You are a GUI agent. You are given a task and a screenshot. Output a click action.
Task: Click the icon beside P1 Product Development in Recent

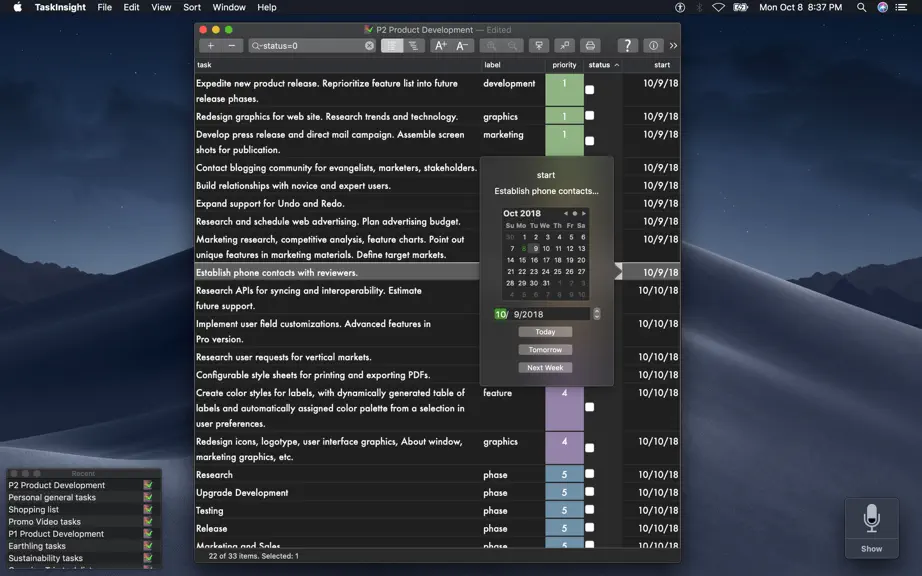(x=148, y=534)
